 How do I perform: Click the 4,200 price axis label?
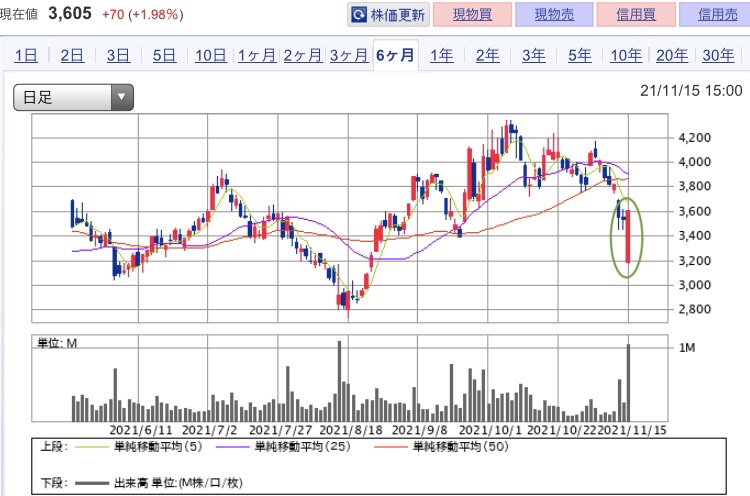click(695, 138)
